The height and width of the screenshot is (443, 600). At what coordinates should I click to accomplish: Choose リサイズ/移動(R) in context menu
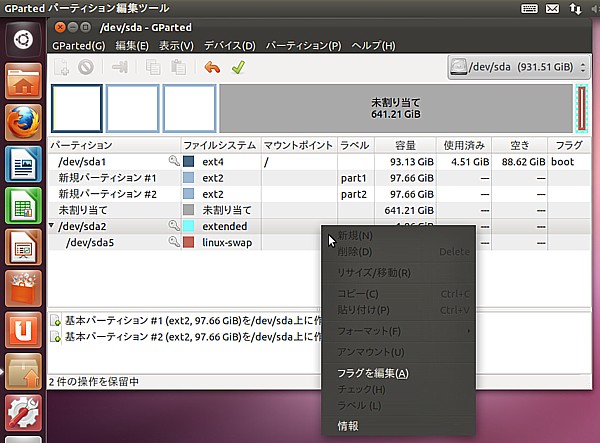pos(398,273)
